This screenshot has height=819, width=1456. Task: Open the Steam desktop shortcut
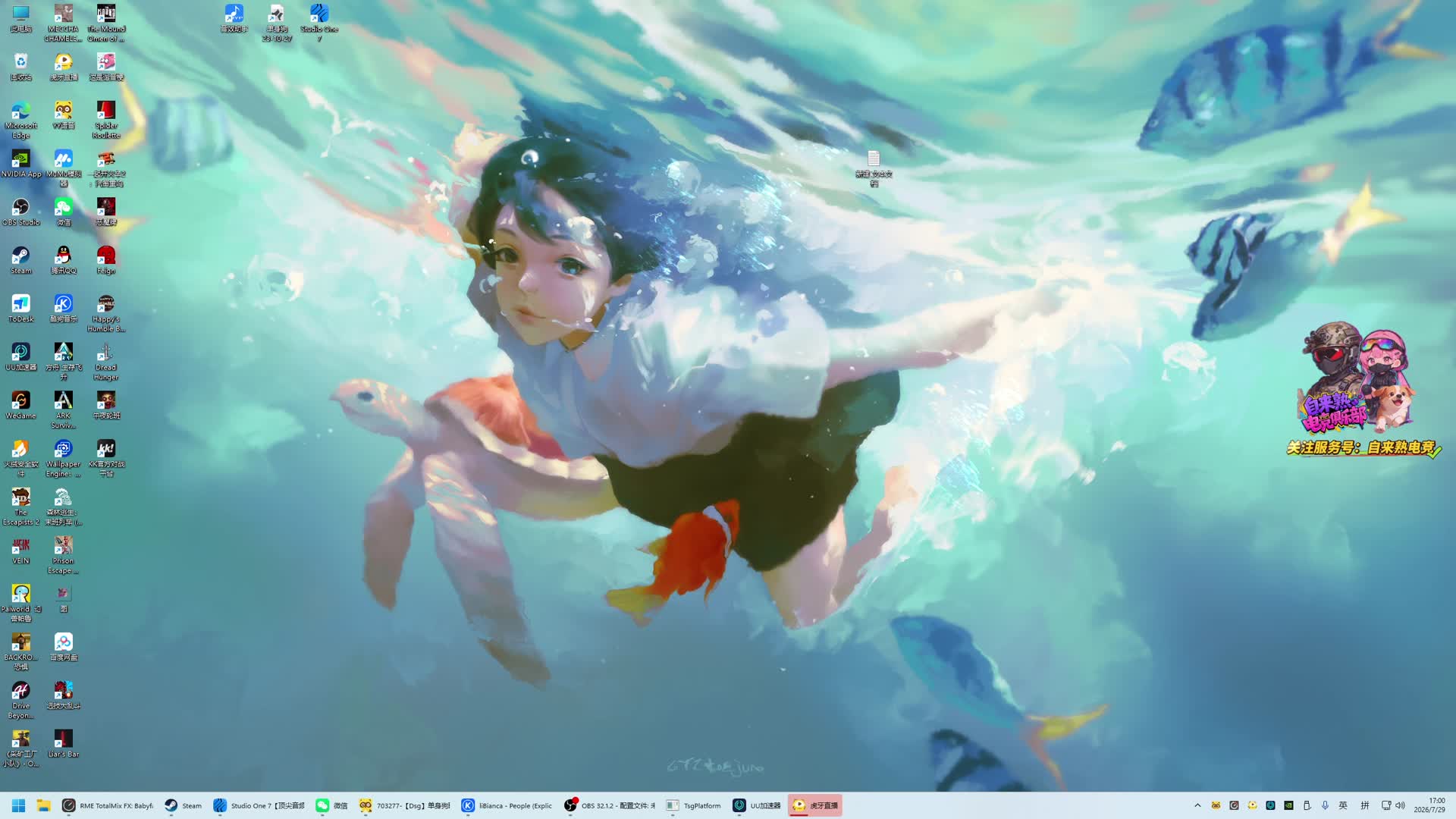pyautogui.click(x=20, y=260)
